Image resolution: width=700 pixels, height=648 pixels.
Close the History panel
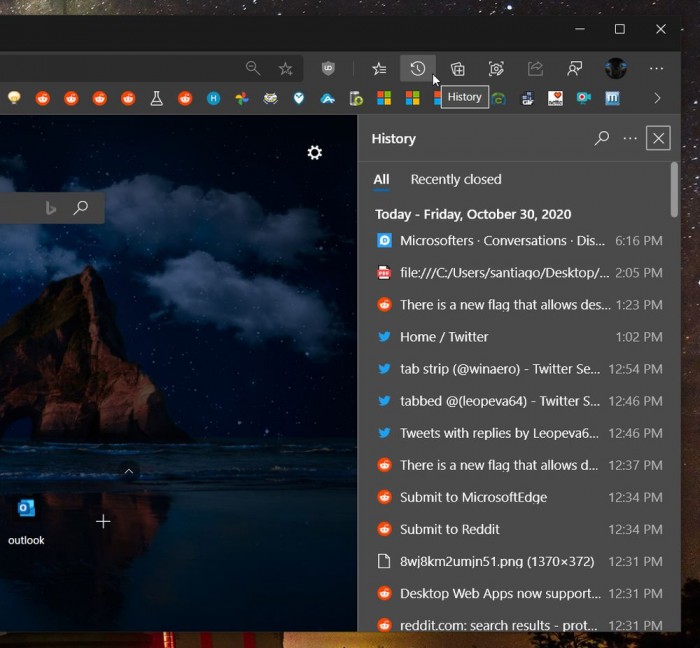click(x=658, y=138)
